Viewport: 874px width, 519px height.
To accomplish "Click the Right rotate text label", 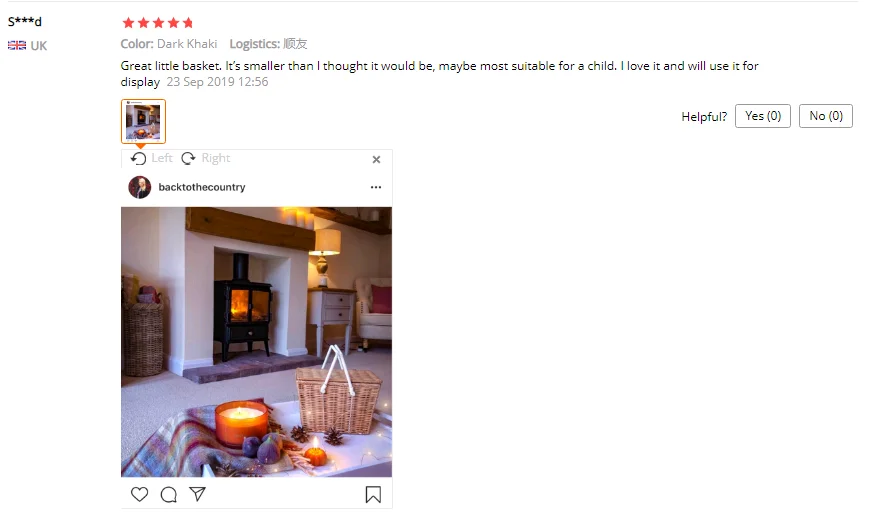I will point(216,158).
